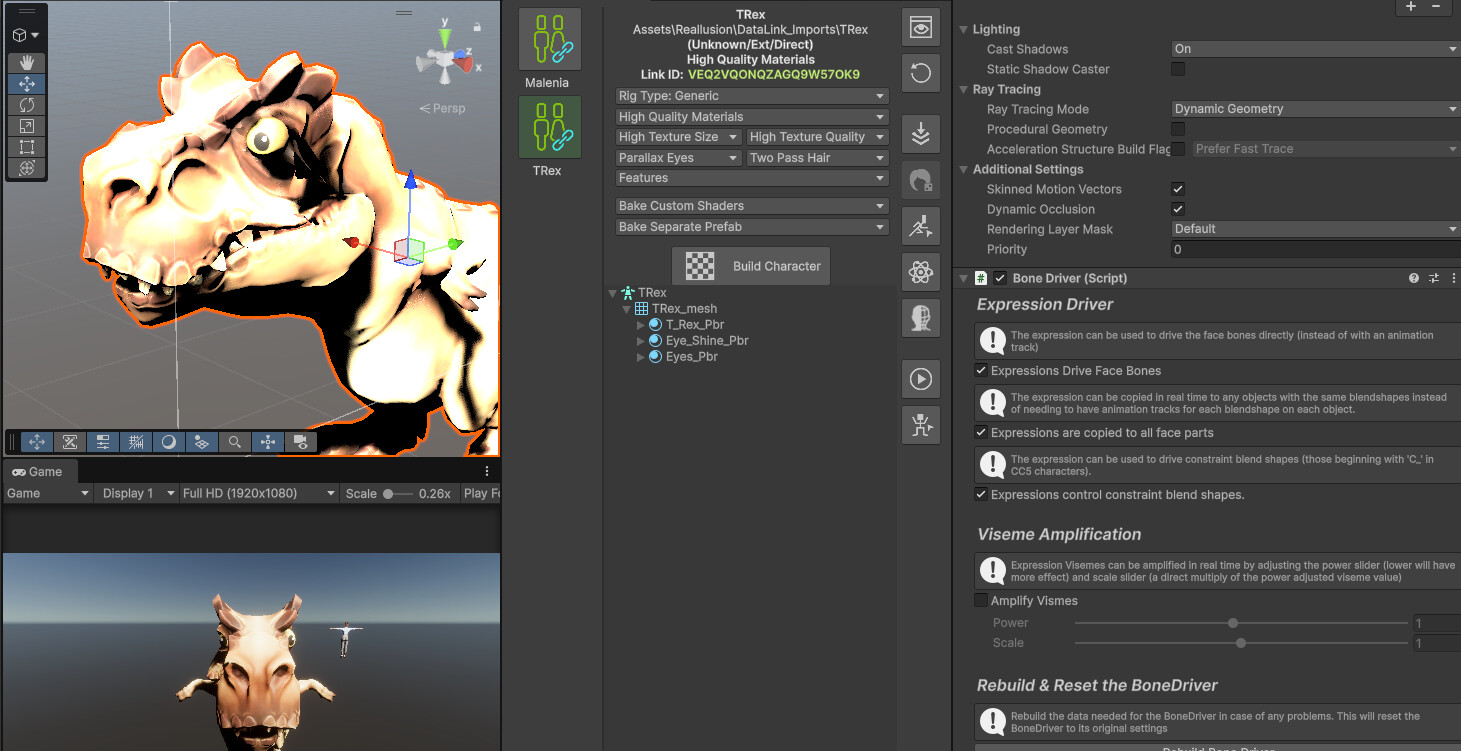Click the Link ID code text
The width and height of the screenshot is (1461, 751).
[774, 75]
